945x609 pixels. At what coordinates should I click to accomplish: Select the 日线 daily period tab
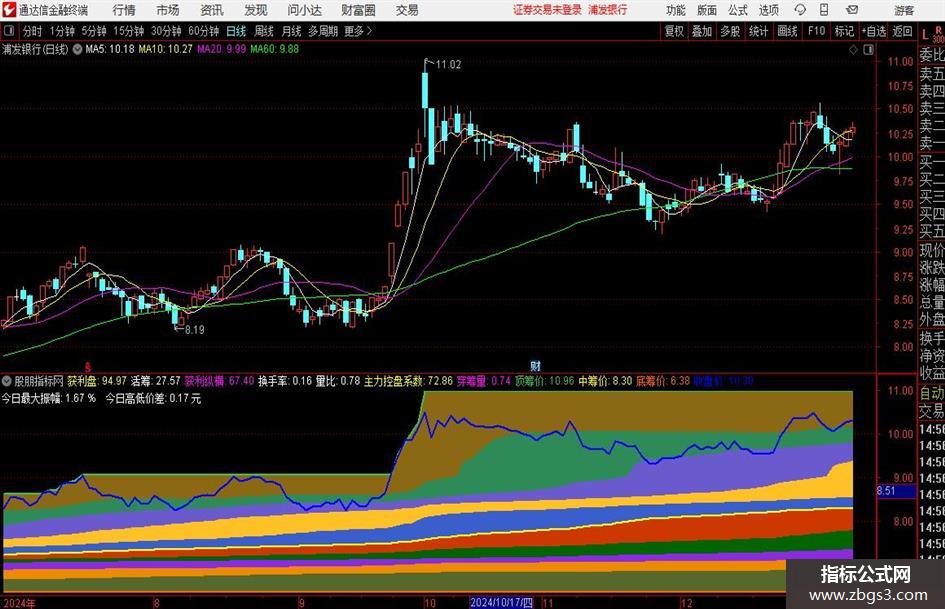point(236,31)
